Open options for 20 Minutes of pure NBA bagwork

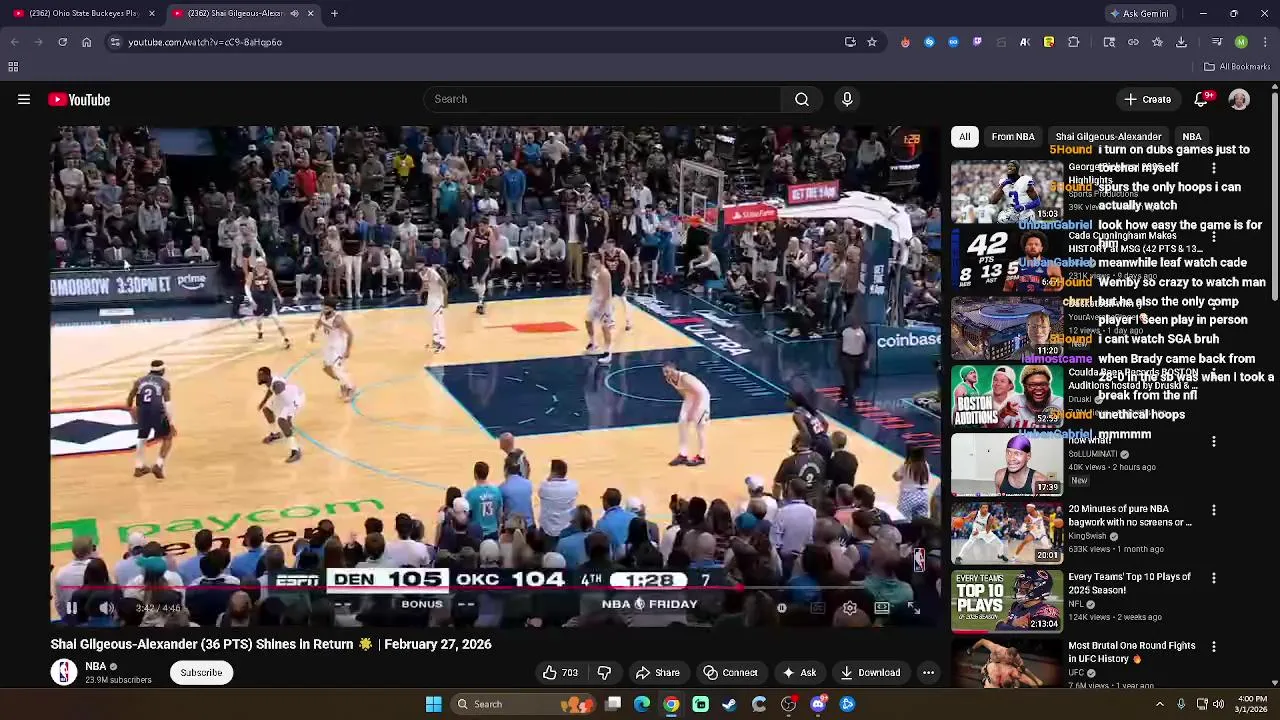pos(1214,510)
